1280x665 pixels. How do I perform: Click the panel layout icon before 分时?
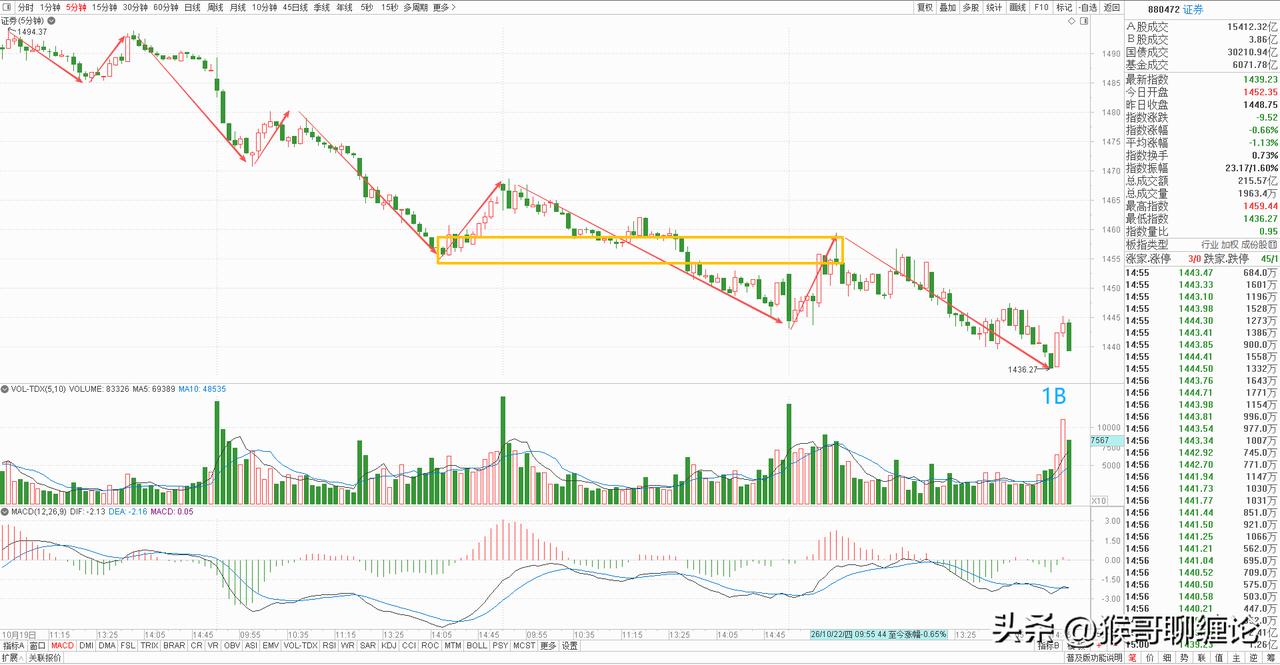pos(8,7)
